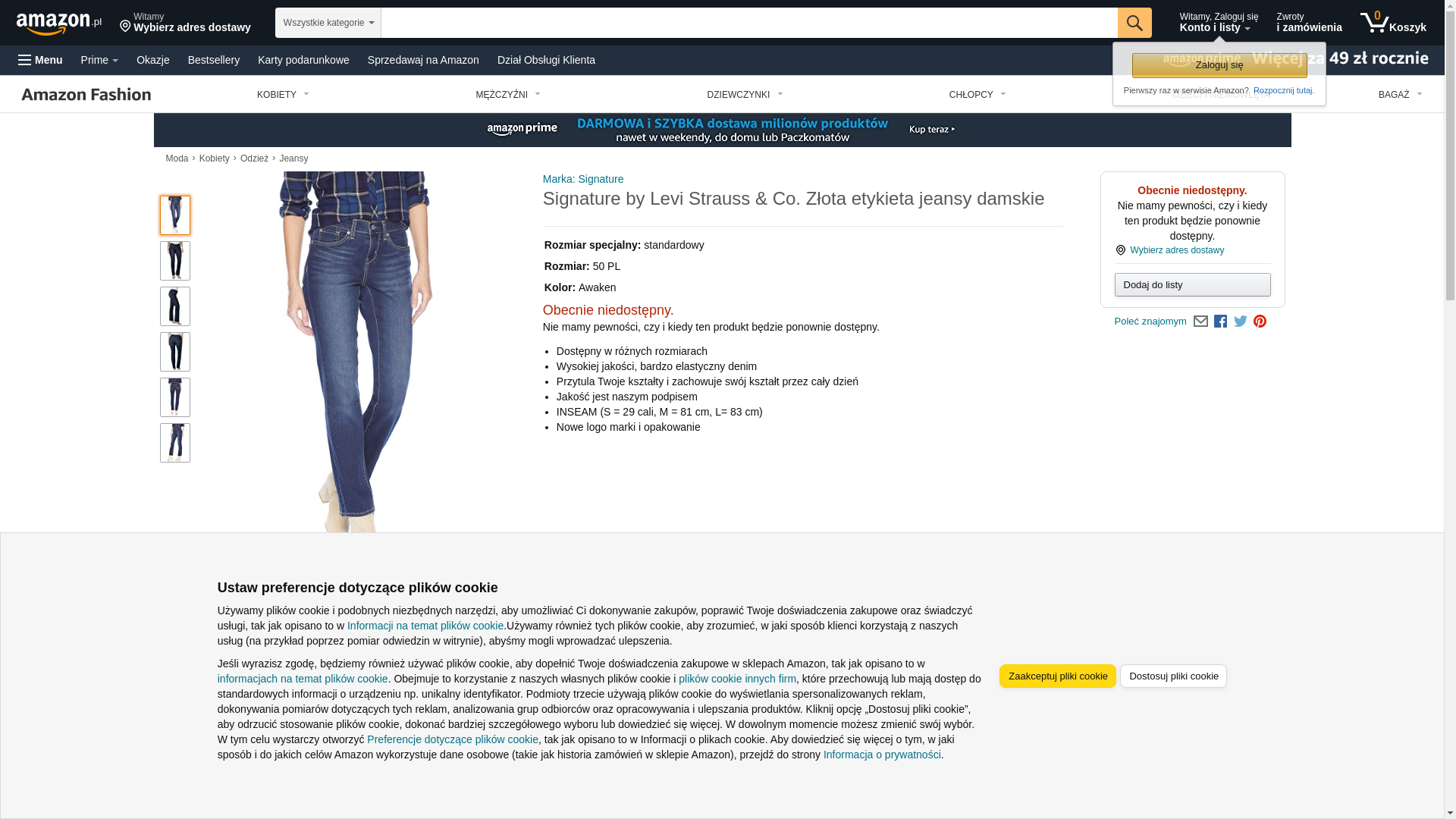Viewport: 1456px width, 819px height.
Task: Expand the Prime navigation dropdown
Action: pos(99,60)
